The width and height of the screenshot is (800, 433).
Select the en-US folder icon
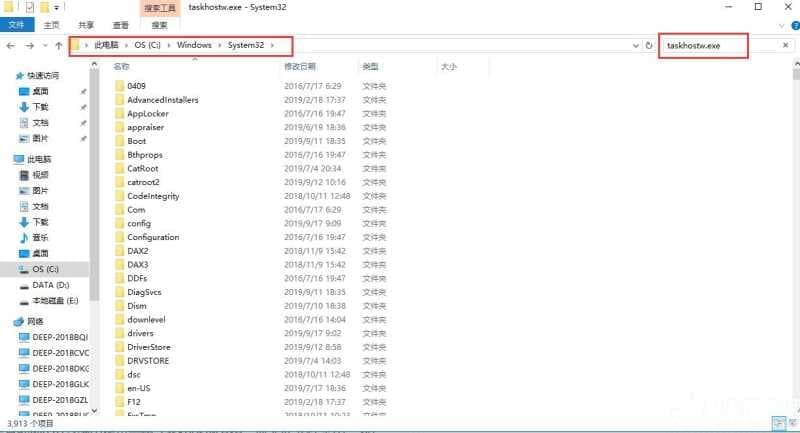(x=119, y=388)
